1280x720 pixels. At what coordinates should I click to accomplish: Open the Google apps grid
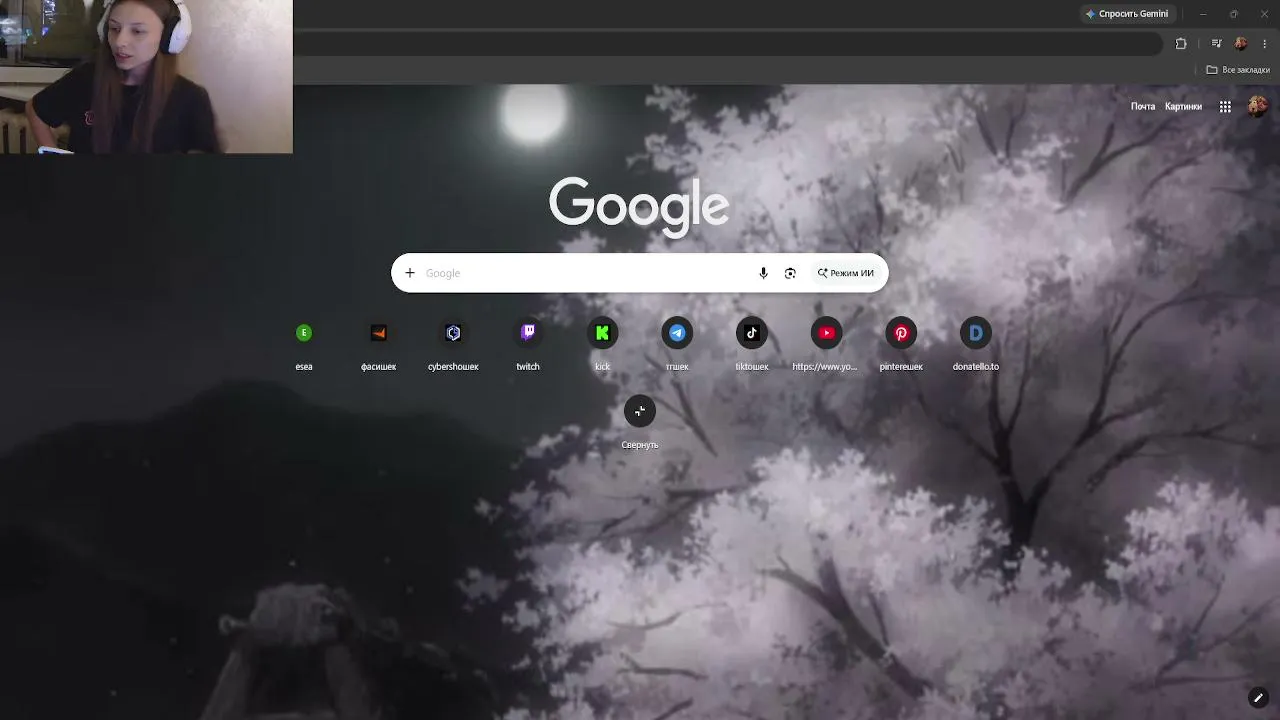coord(1225,106)
